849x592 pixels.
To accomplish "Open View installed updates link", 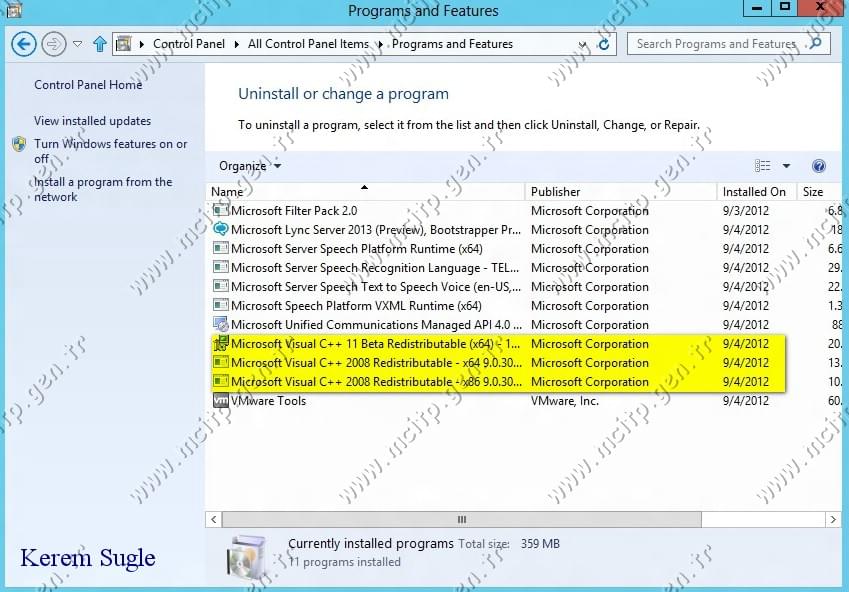I will 93,121.
